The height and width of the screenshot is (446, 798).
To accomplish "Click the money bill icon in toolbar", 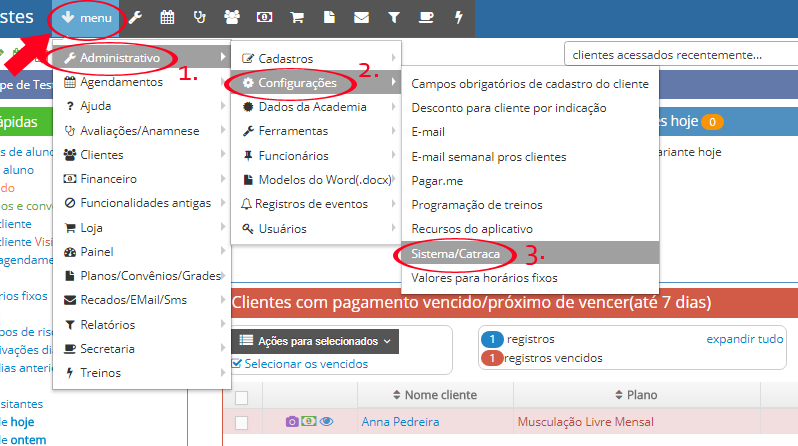I will coord(265,17).
